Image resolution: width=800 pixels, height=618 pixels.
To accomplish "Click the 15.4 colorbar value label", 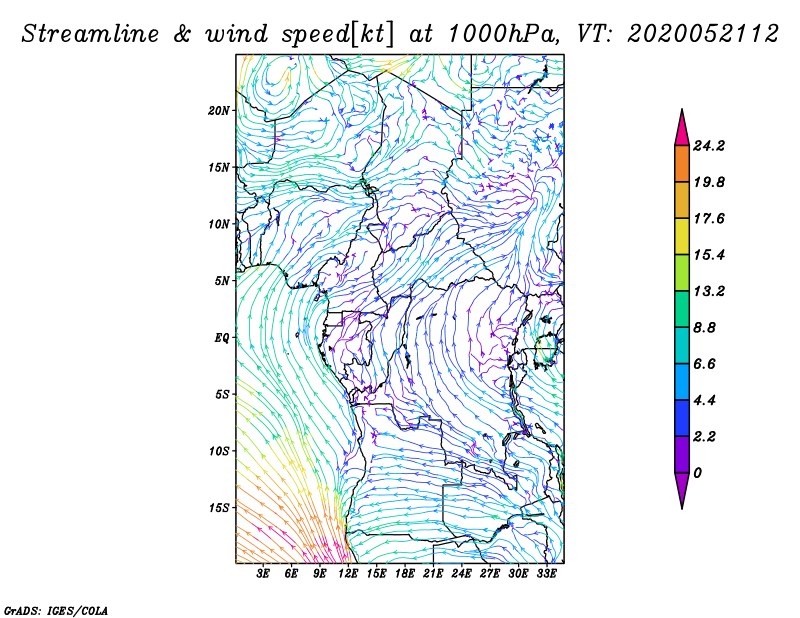I will coord(709,255).
